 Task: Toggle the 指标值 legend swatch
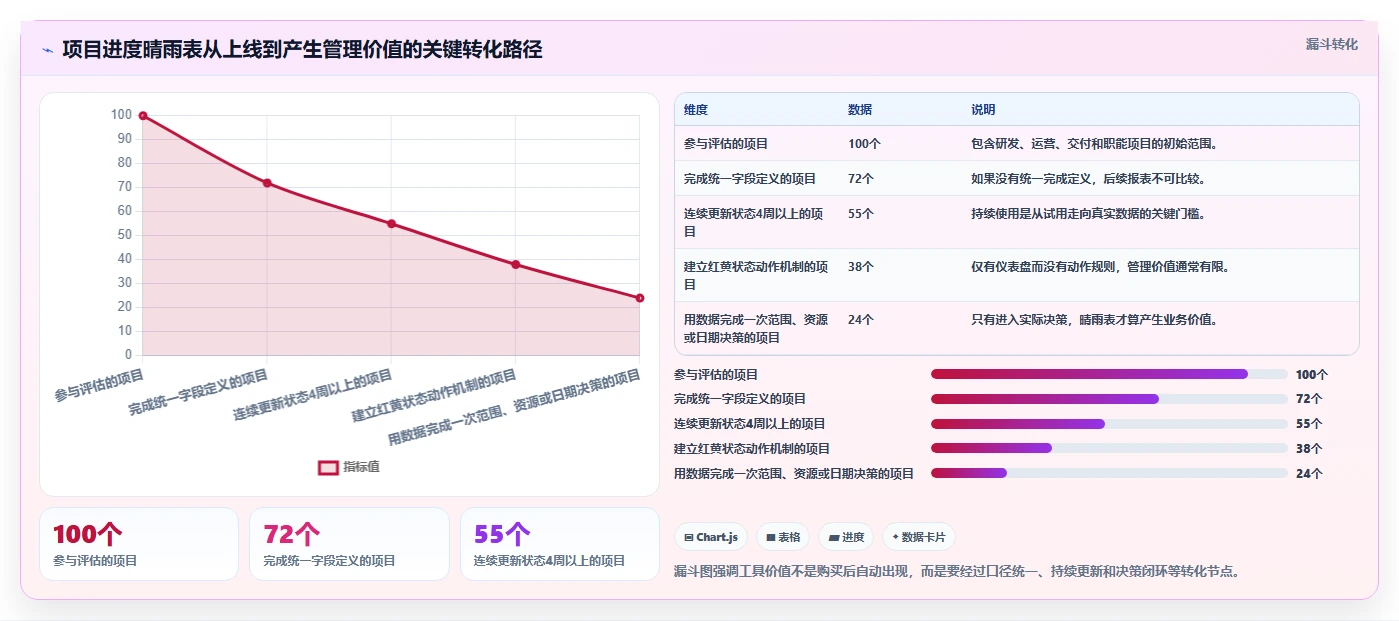[x=329, y=467]
